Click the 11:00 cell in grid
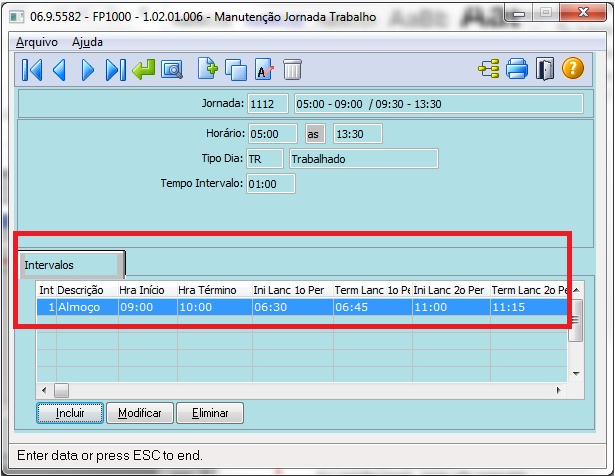This screenshot has height=476, width=615. click(451, 307)
